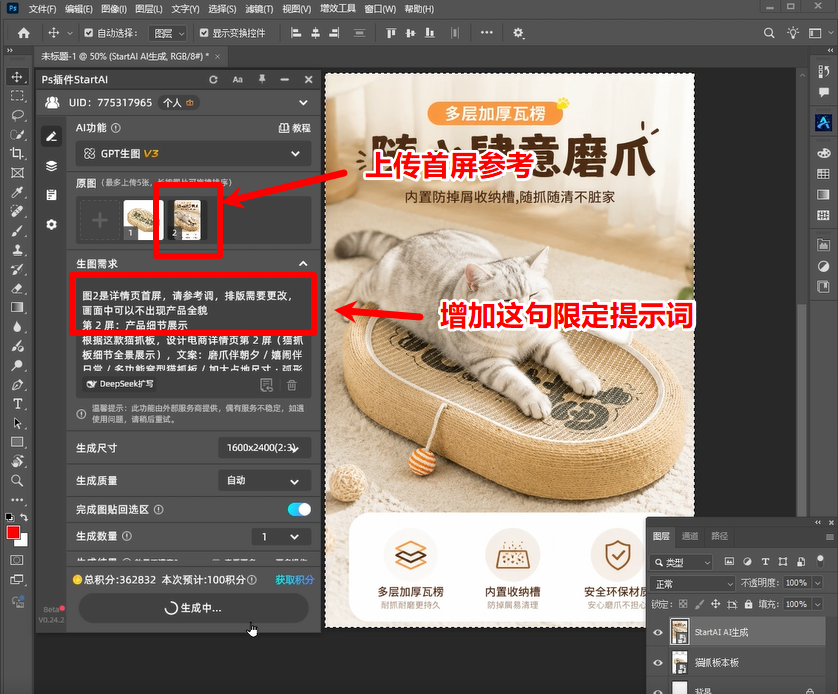The height and width of the screenshot is (694, 838).
Task: Select the Eraser tool
Action: 17,288
